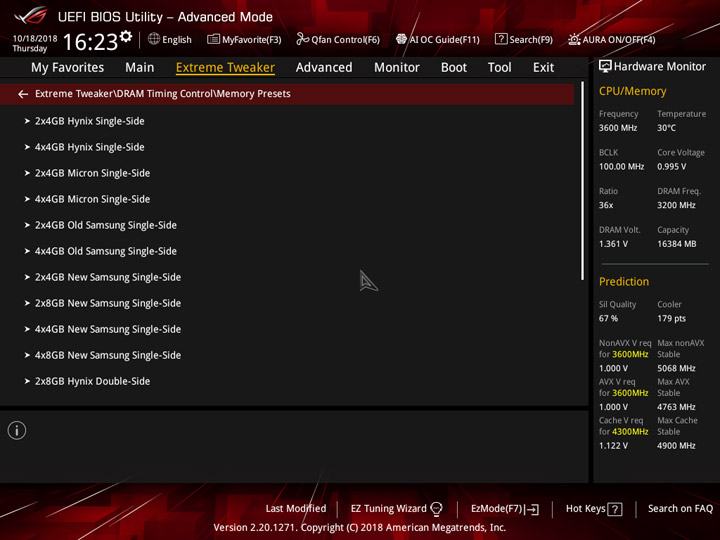Image resolution: width=720 pixels, height=540 pixels.
Task: Click the Search question mark icon
Action: pos(501,39)
